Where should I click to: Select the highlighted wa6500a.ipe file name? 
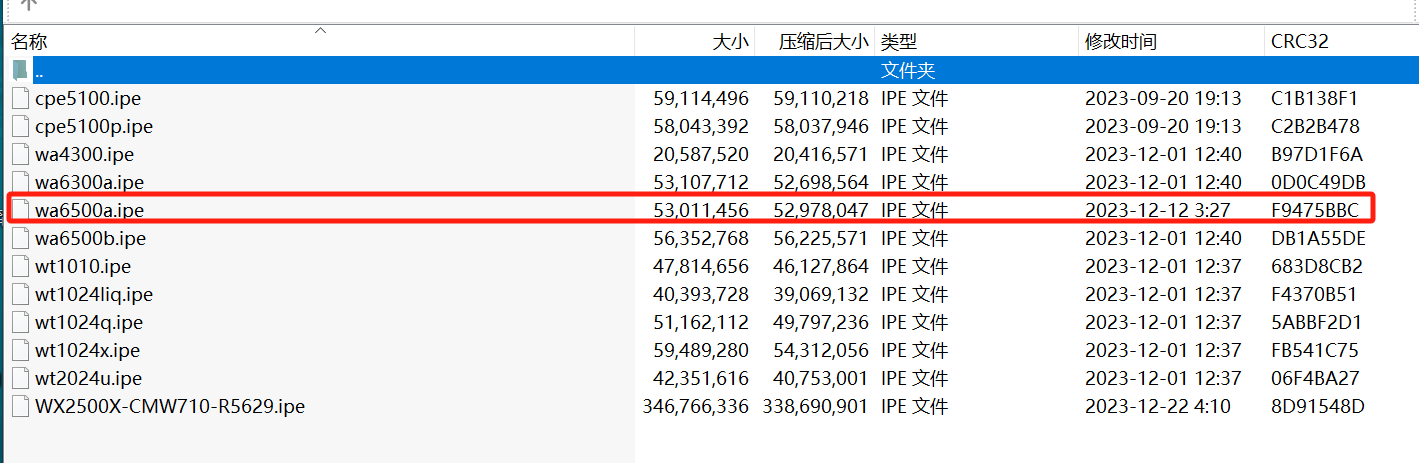pos(90,211)
